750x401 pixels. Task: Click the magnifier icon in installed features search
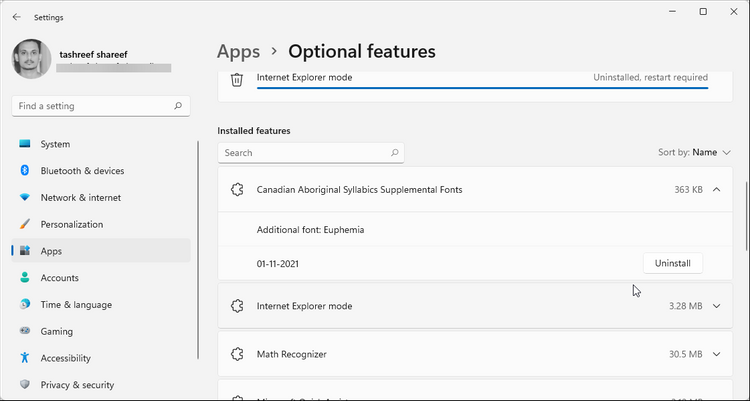pos(395,153)
